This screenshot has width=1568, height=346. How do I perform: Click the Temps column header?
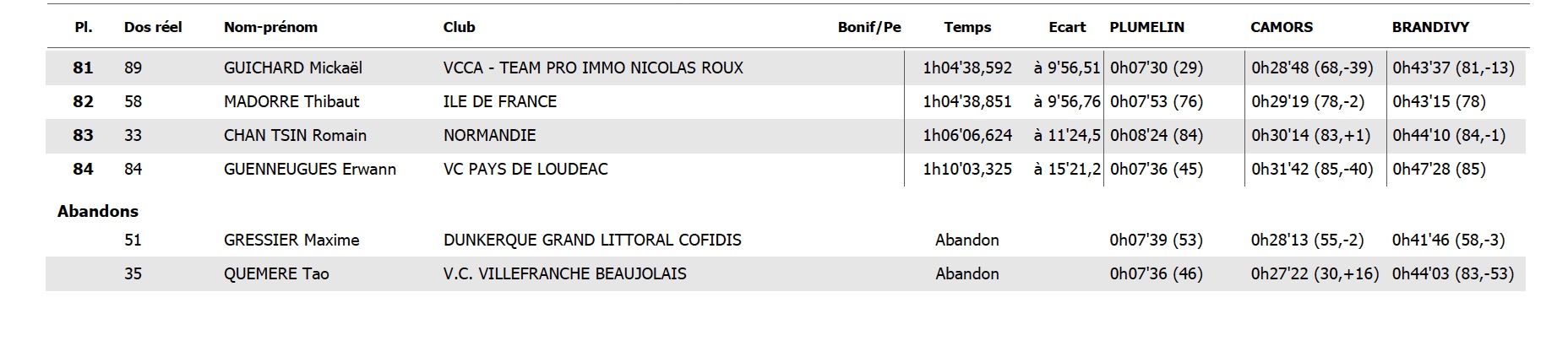click(x=967, y=27)
